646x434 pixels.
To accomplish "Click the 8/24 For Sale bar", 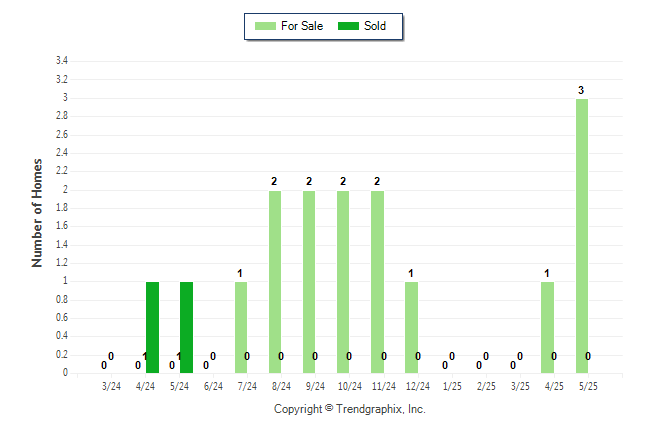I will tap(275, 282).
